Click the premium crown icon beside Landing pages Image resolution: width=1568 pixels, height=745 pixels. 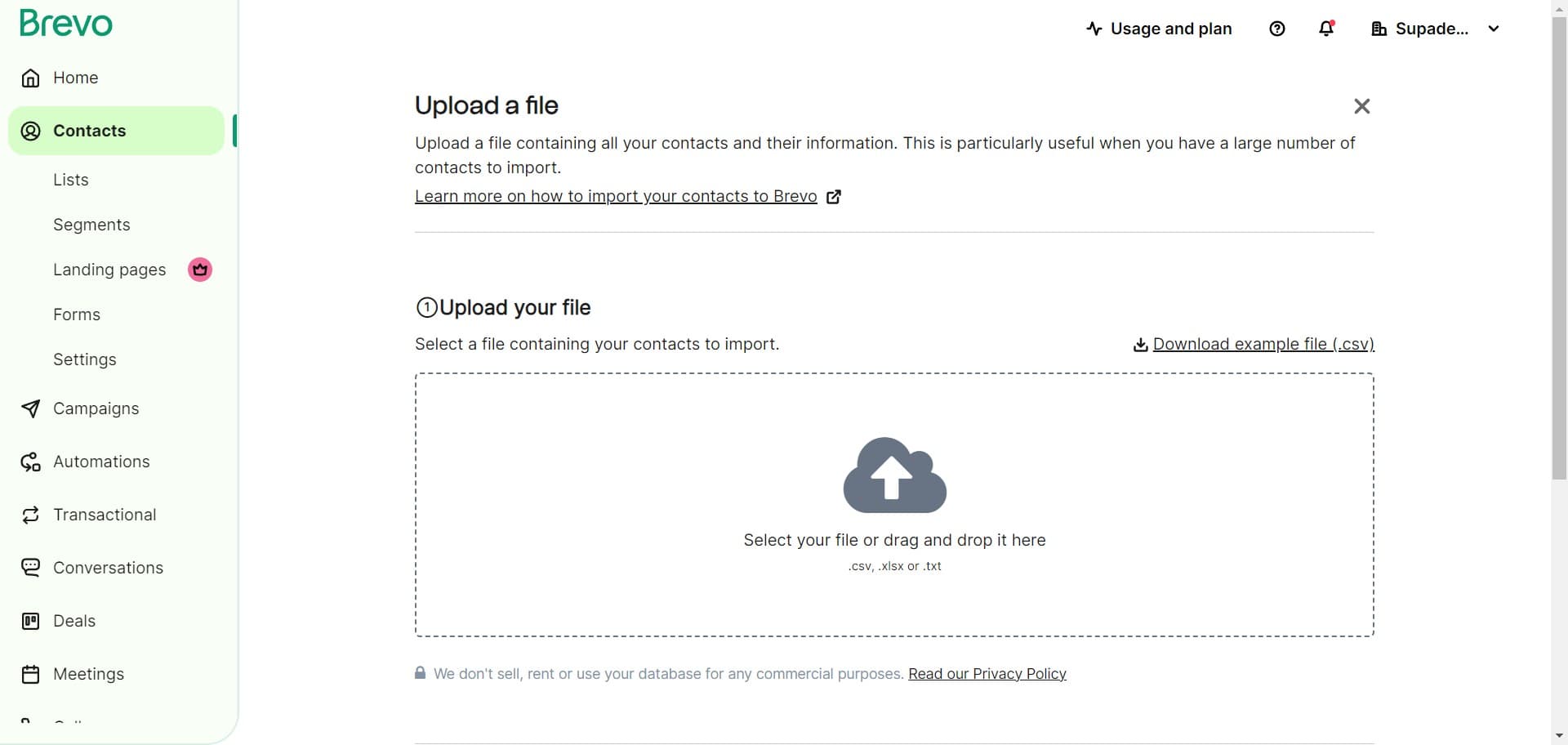pos(199,270)
